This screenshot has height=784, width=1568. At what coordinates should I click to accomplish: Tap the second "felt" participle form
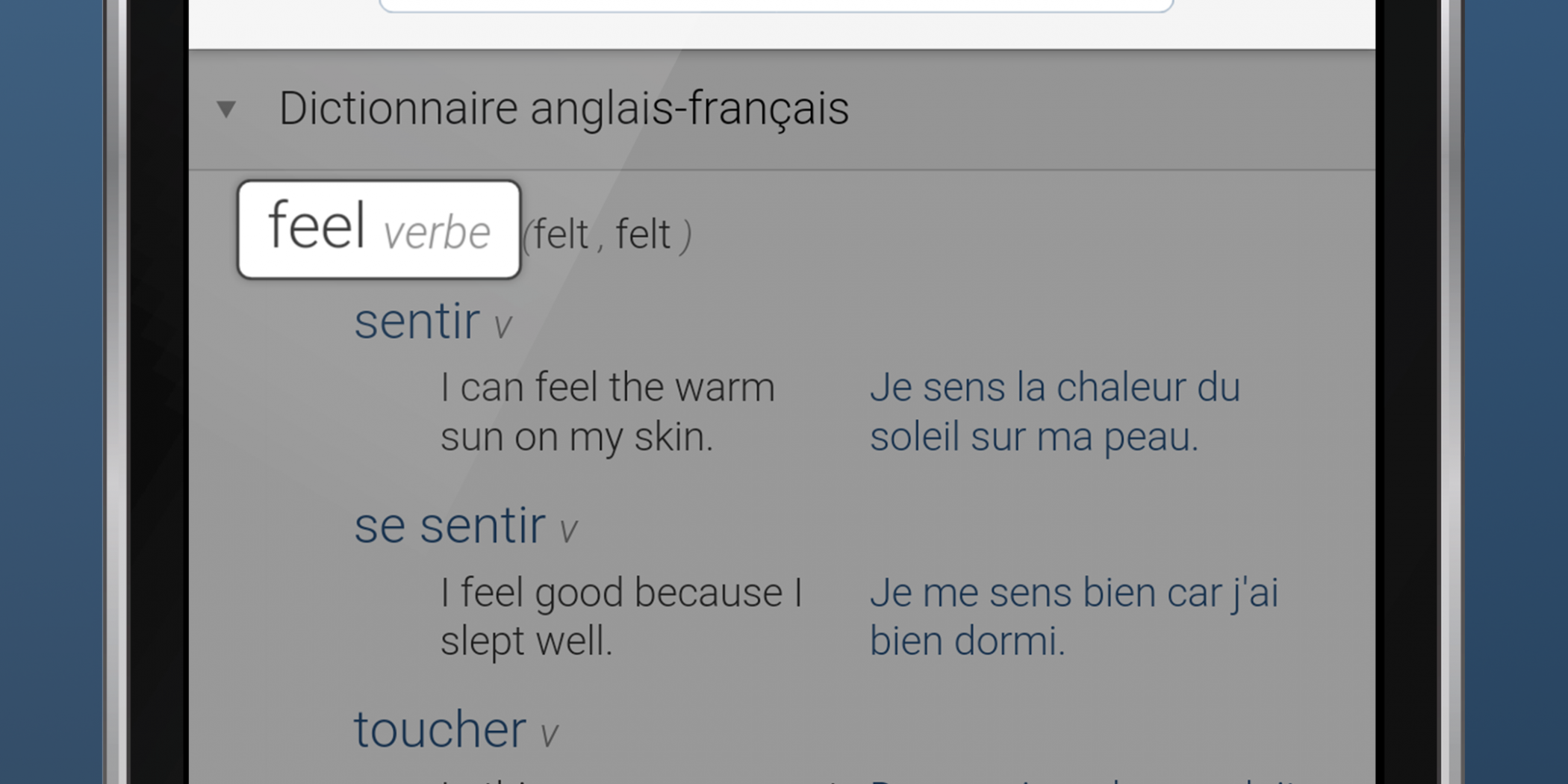pos(643,234)
